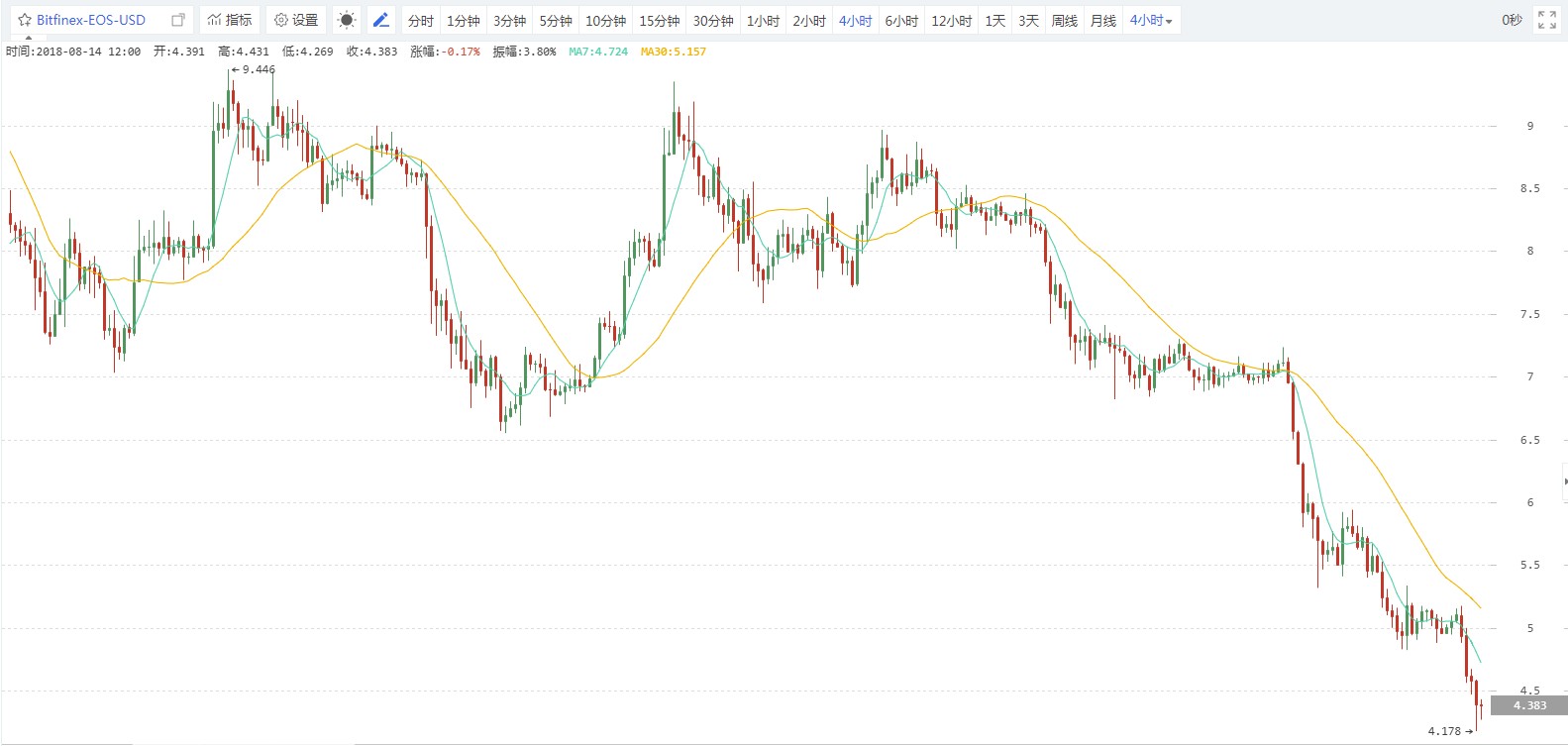Switch to the 6小时 timeframe
This screenshot has height=746, width=1568.
(x=901, y=21)
